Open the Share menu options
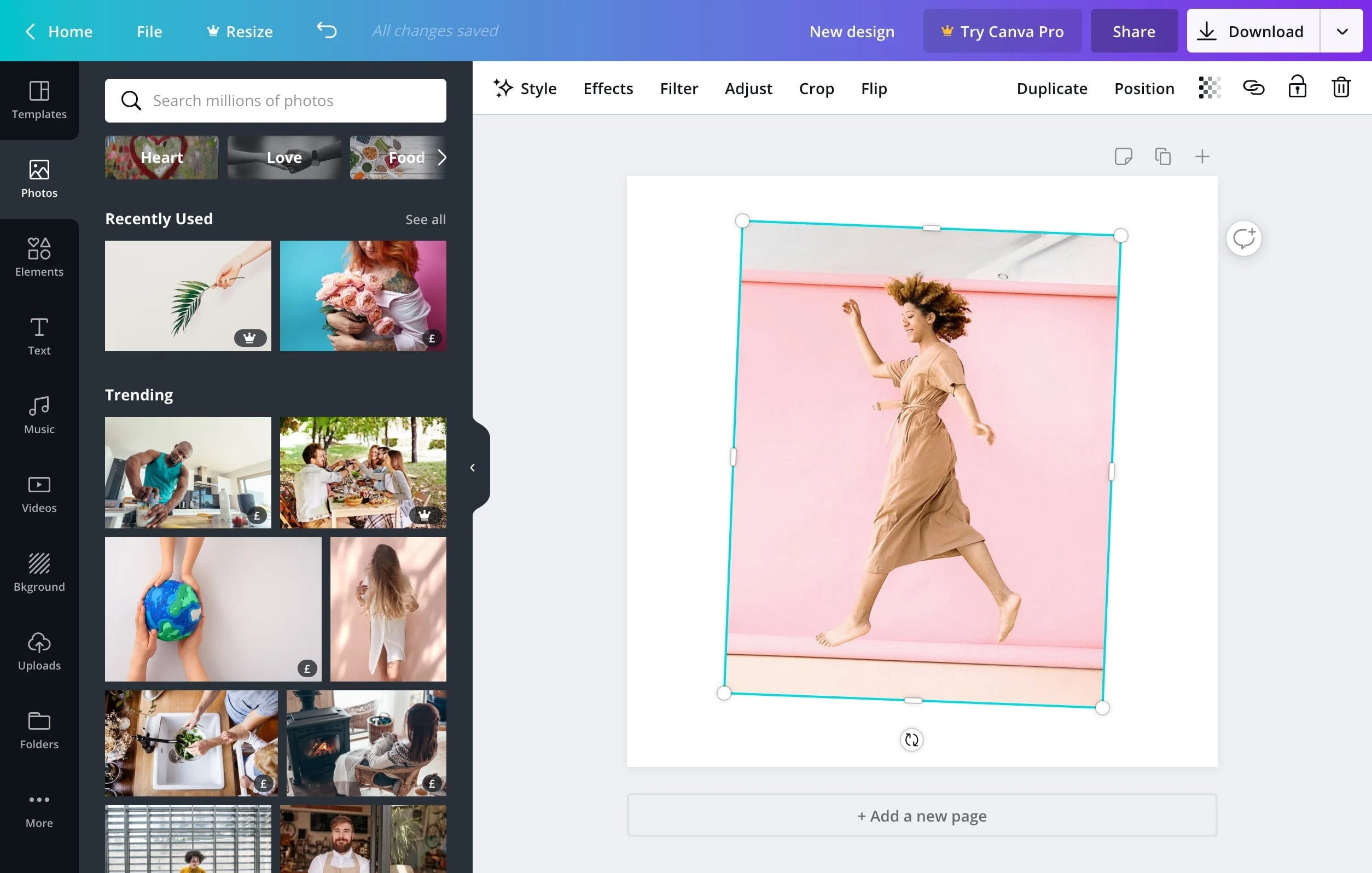 (1135, 30)
